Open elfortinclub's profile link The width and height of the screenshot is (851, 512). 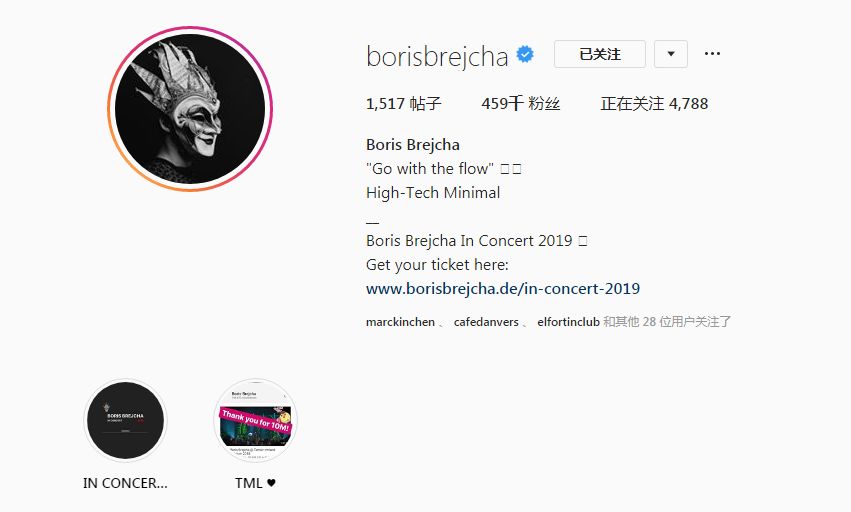click(x=568, y=322)
